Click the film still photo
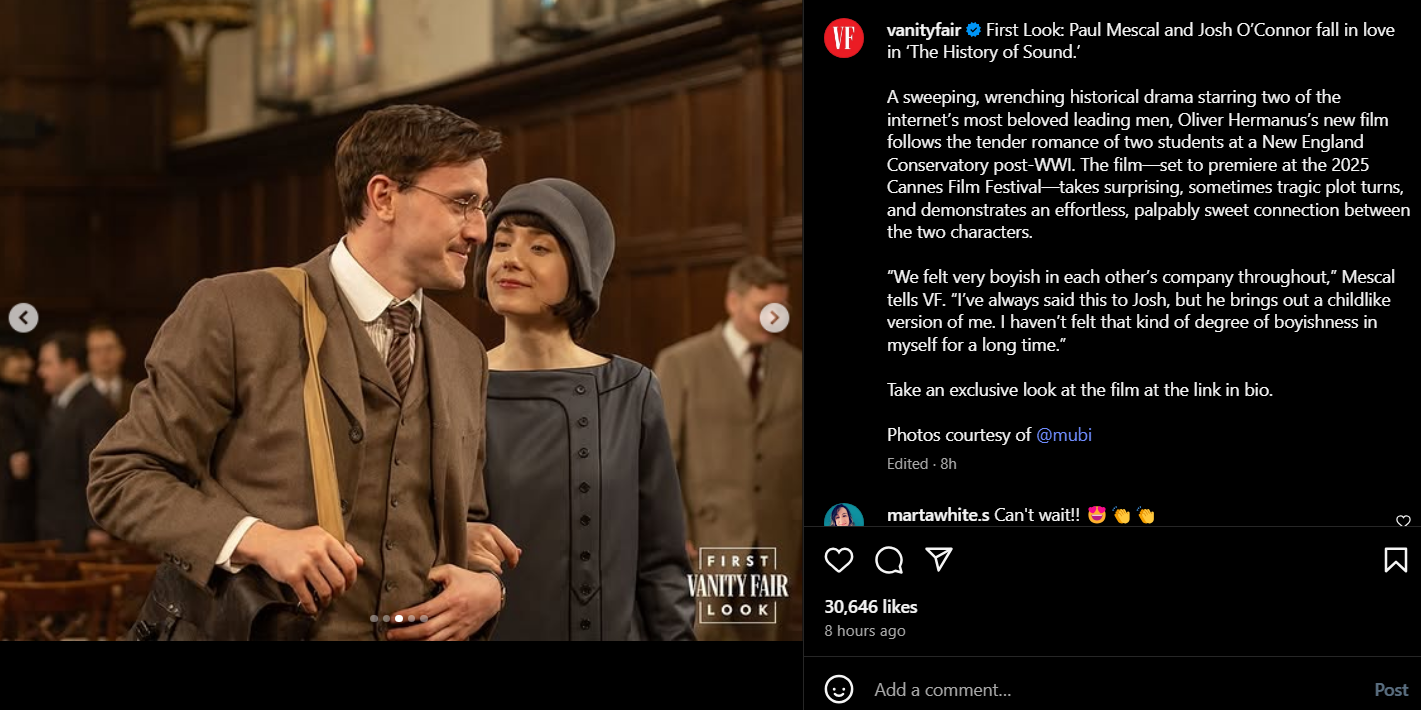Viewport: 1421px width, 710px height. point(401,320)
